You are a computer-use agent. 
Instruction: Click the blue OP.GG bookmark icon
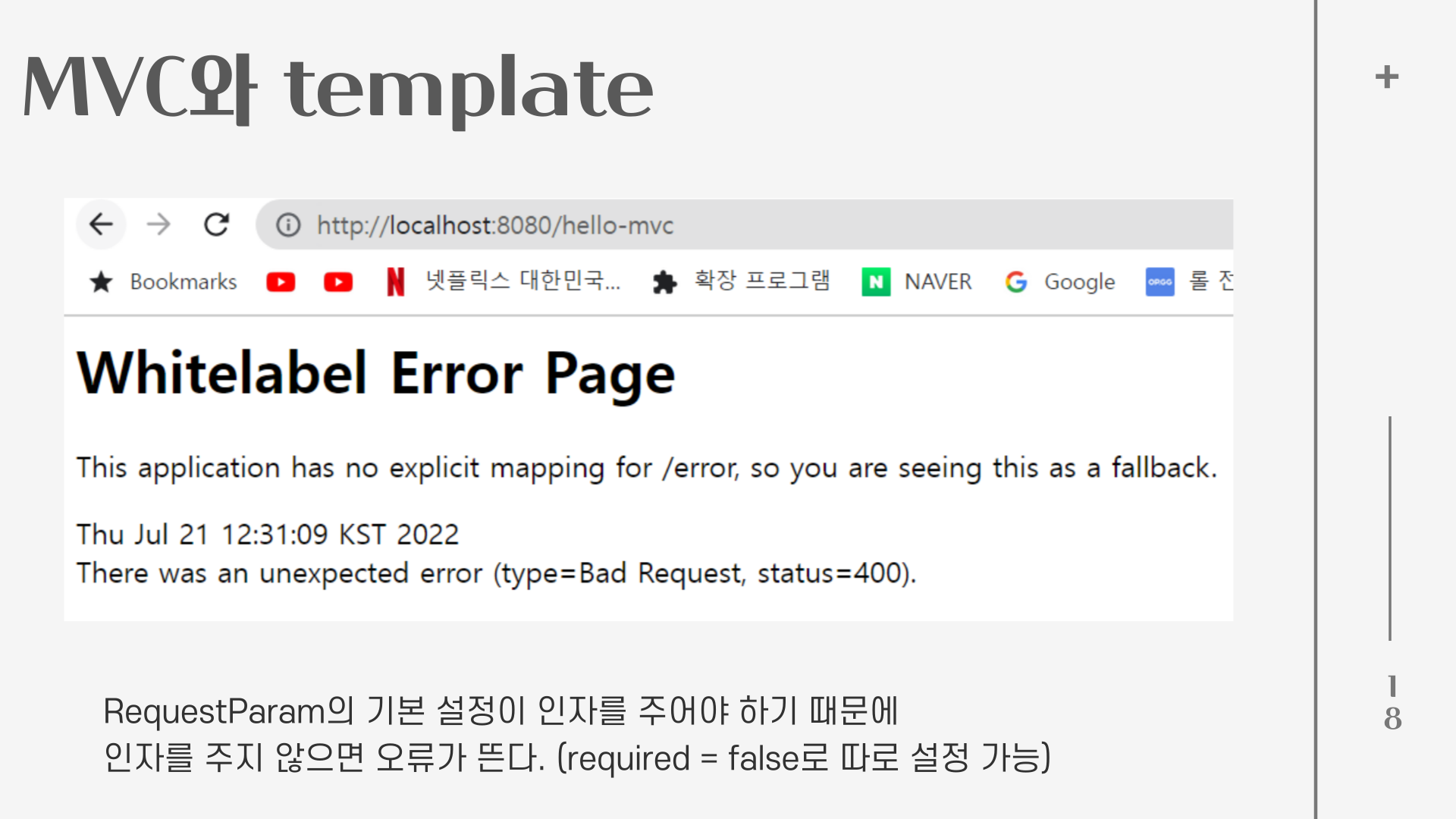point(1159,282)
